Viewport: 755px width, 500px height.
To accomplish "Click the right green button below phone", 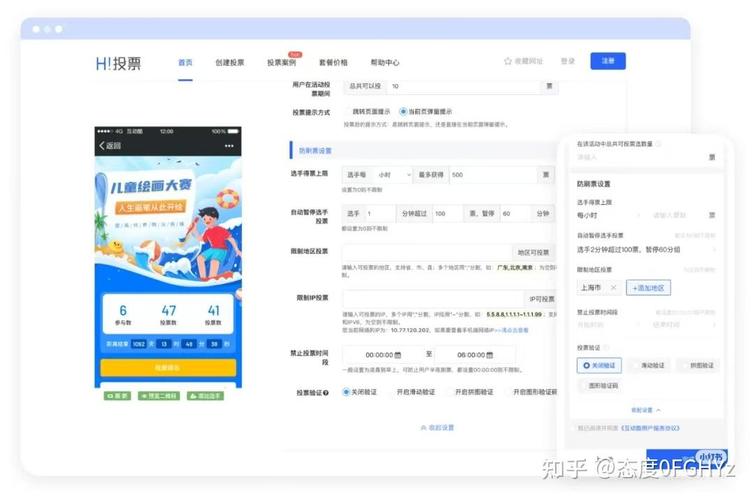I will [205, 396].
